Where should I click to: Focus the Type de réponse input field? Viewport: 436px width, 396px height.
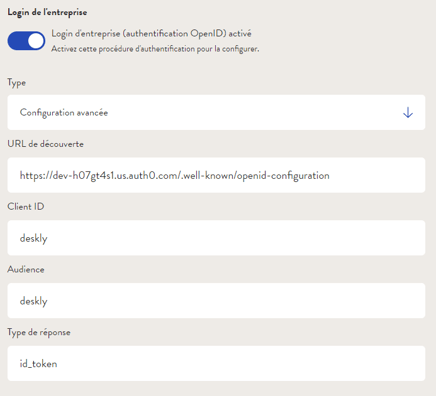[216, 363]
